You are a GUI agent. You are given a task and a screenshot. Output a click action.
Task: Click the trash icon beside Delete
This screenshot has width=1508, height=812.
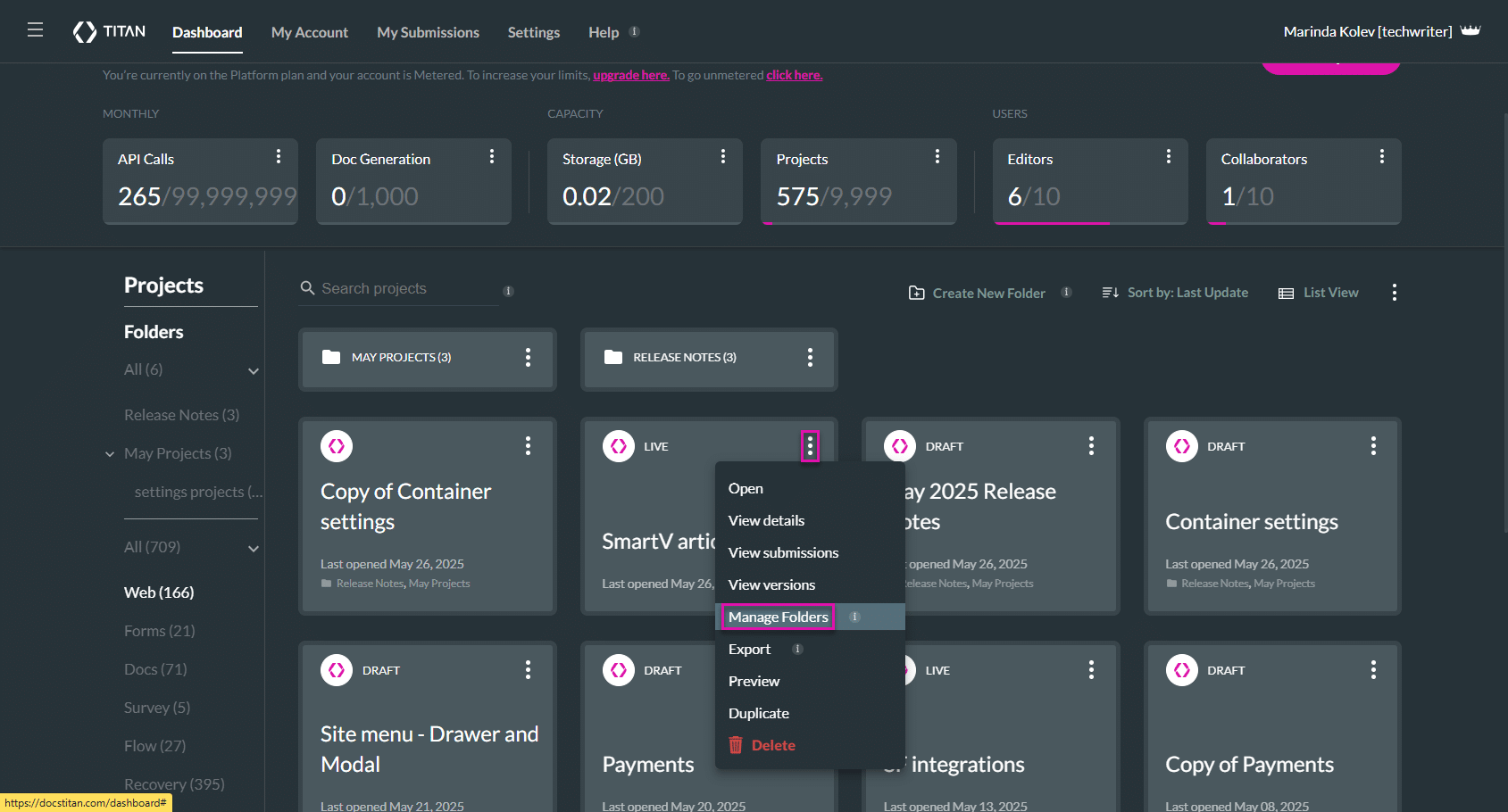point(736,745)
